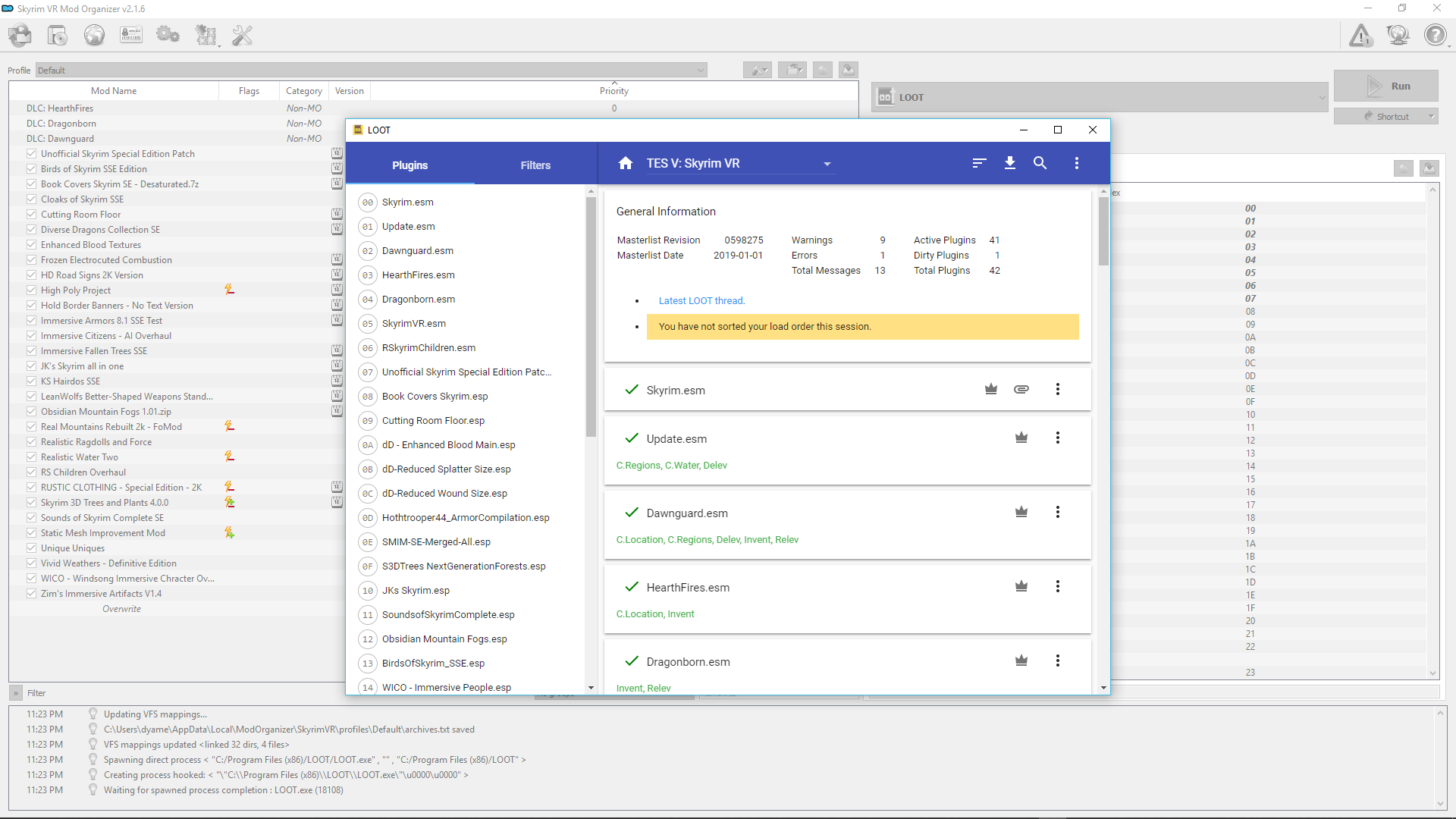Image resolution: width=1456 pixels, height=819 pixels.
Task: Toggle Vivid Weathers - Definitive Edition checkbox
Action: click(x=32, y=563)
